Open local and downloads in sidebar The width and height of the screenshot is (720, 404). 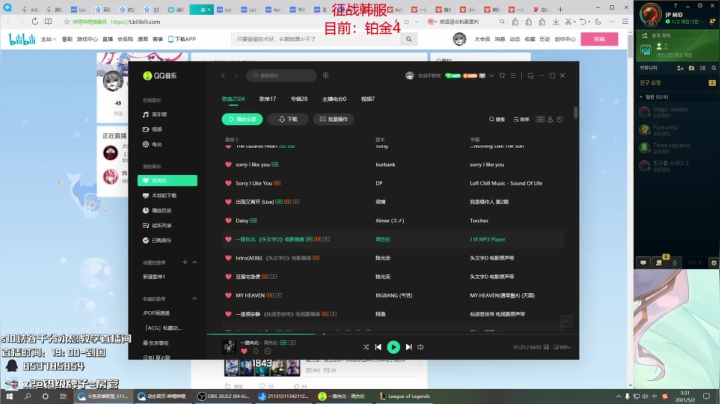160,196
